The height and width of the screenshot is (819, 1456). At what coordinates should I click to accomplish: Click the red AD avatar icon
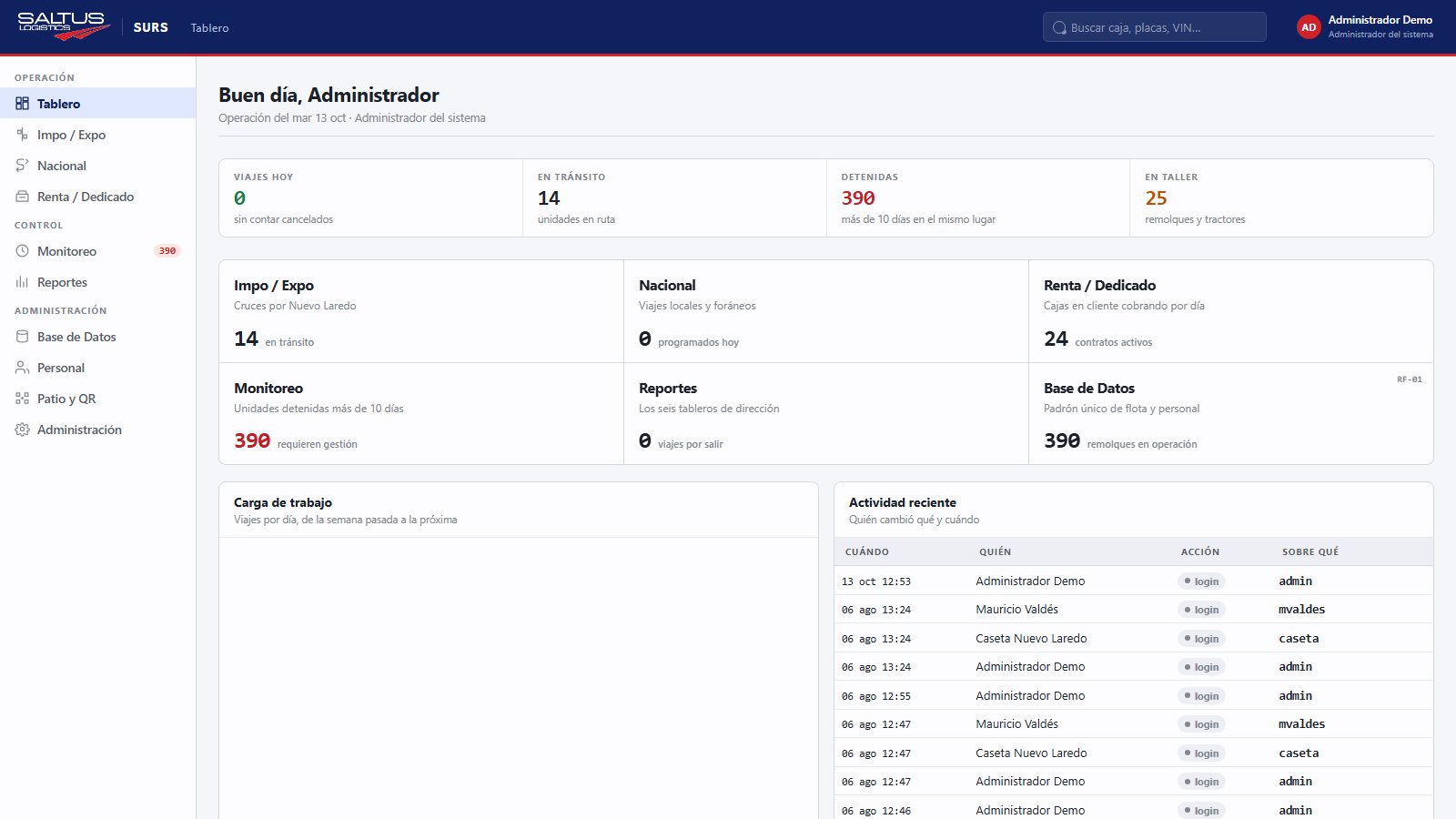click(1309, 27)
